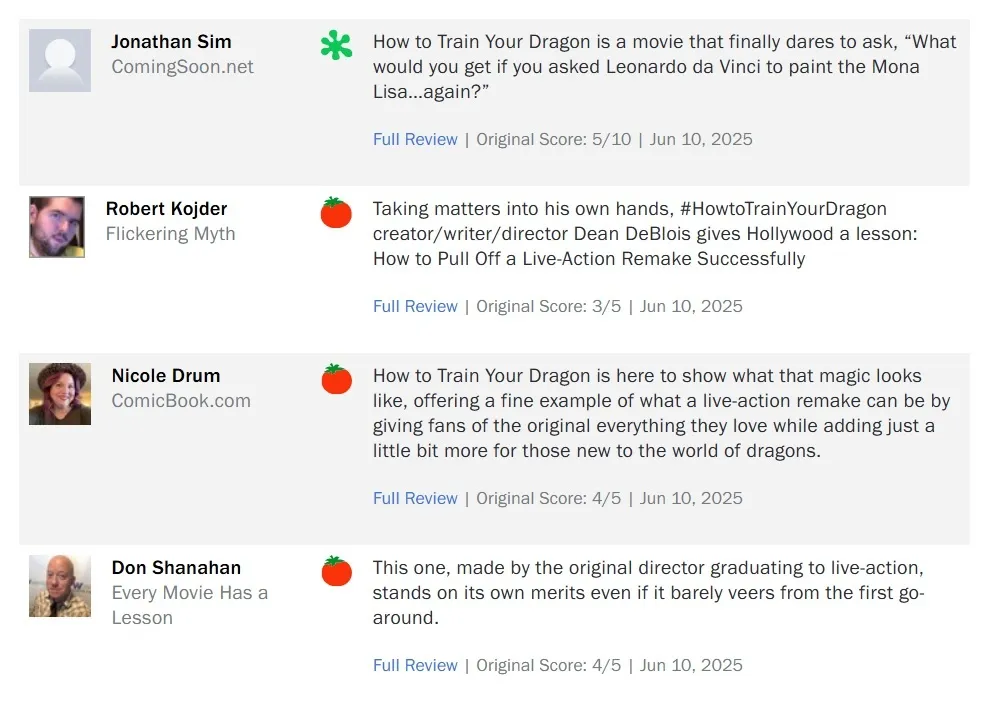
Task: Open Full Review for Robert Kojder's review
Action: [415, 307]
